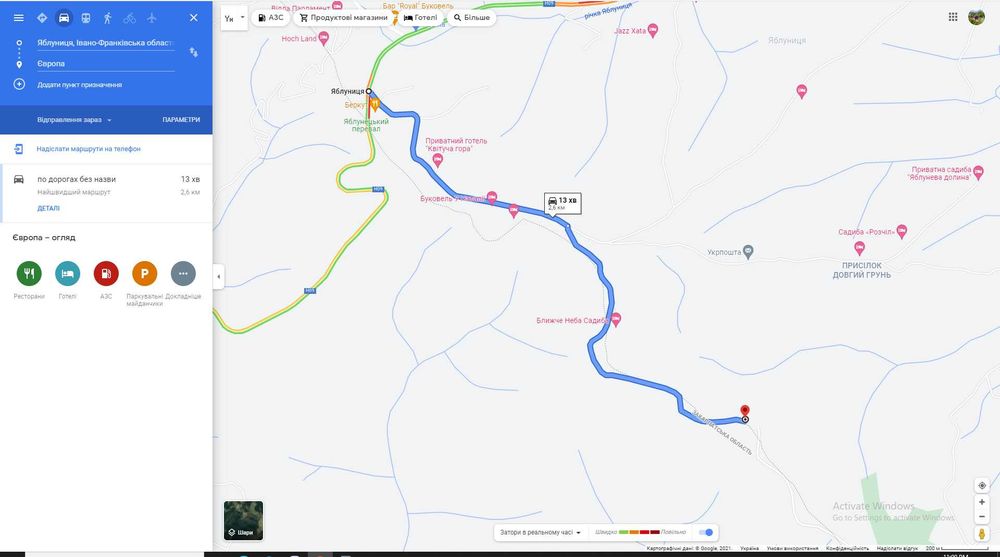Screen dimensions: 1000x557
Task: Select flight travel mode
Action: pyautogui.click(x=152, y=18)
